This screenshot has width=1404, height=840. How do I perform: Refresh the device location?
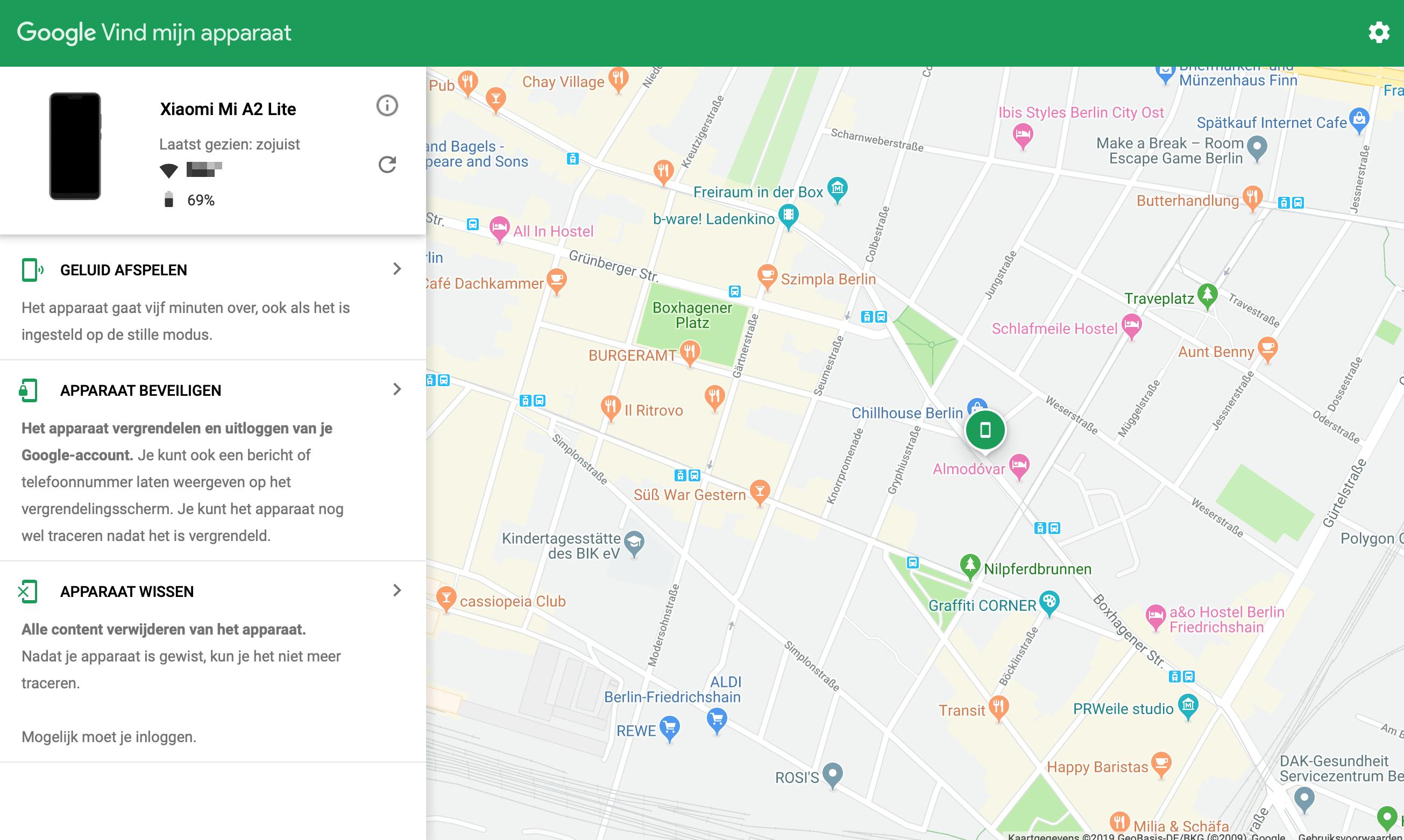pyautogui.click(x=387, y=165)
